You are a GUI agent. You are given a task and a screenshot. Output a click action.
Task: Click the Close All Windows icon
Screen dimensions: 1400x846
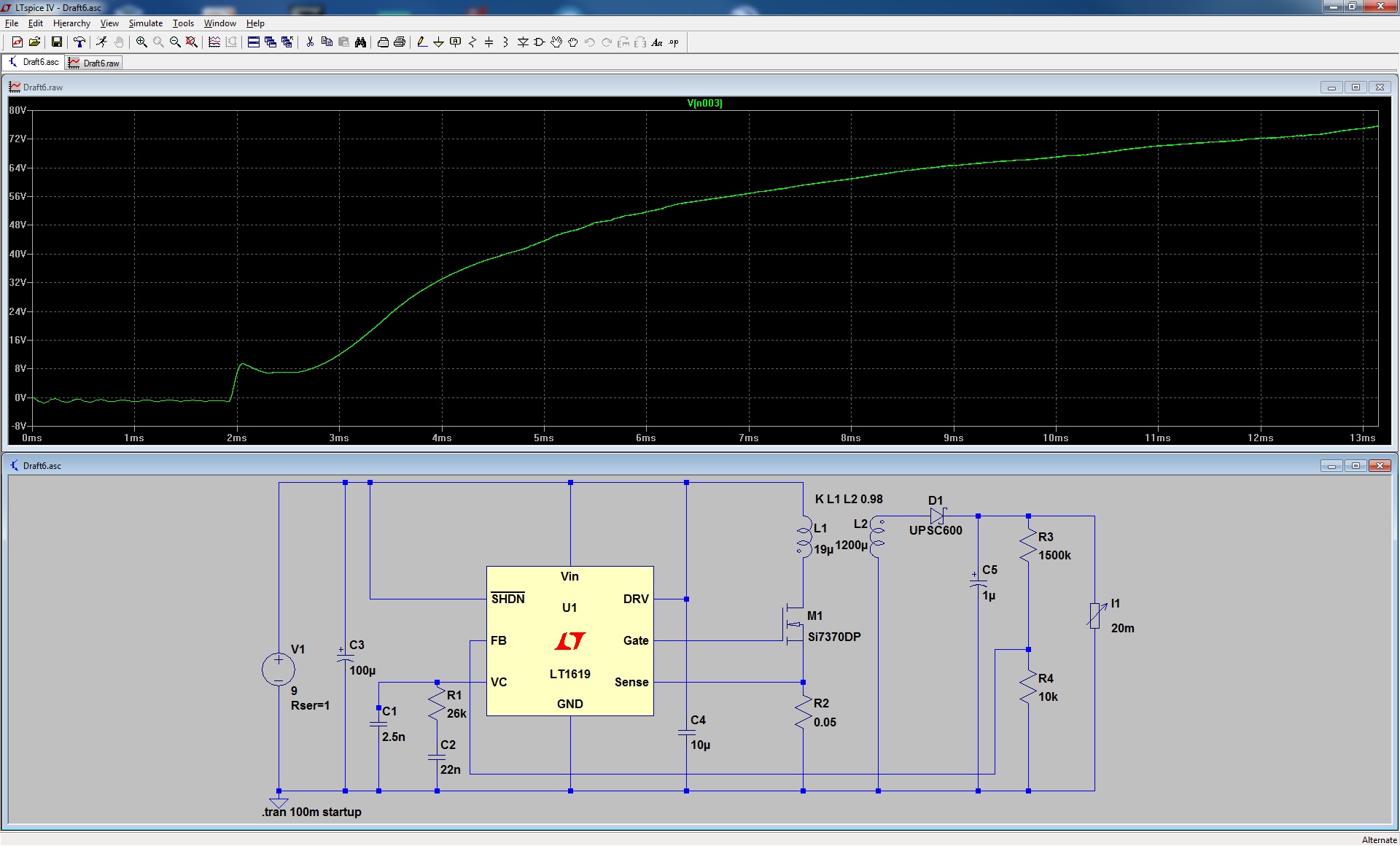tap(287, 42)
